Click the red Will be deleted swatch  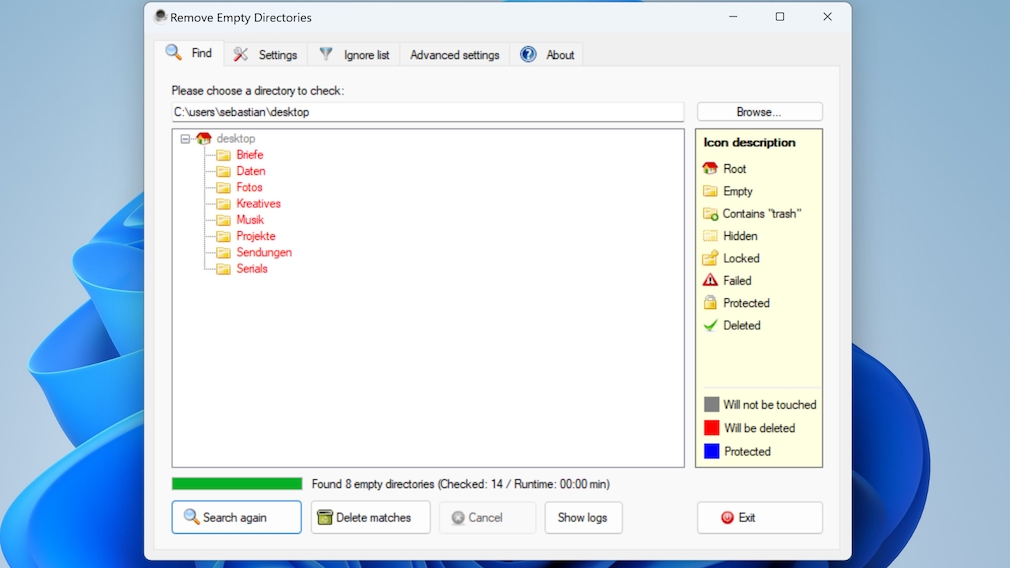click(x=711, y=428)
